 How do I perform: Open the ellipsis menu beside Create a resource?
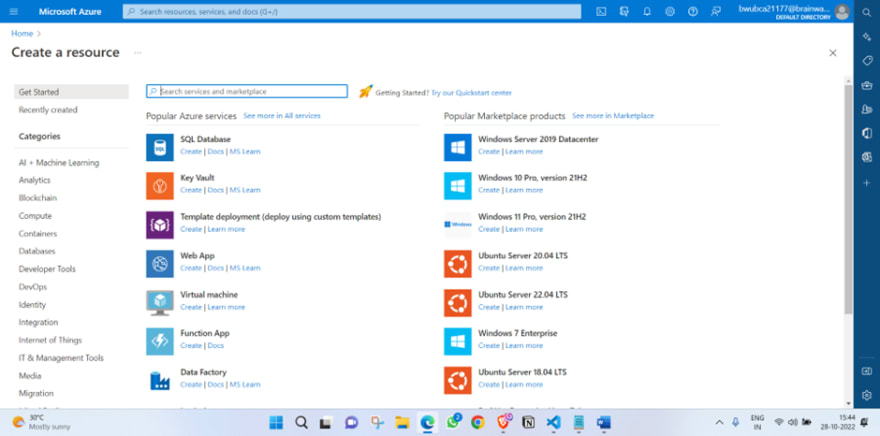[x=138, y=53]
